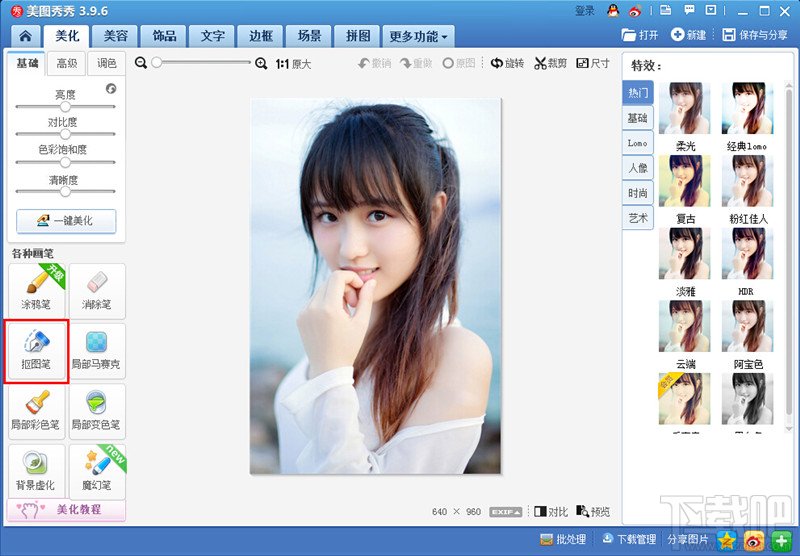
Task: Select the 抠图笔 cutout pen tool
Action: coord(37,351)
